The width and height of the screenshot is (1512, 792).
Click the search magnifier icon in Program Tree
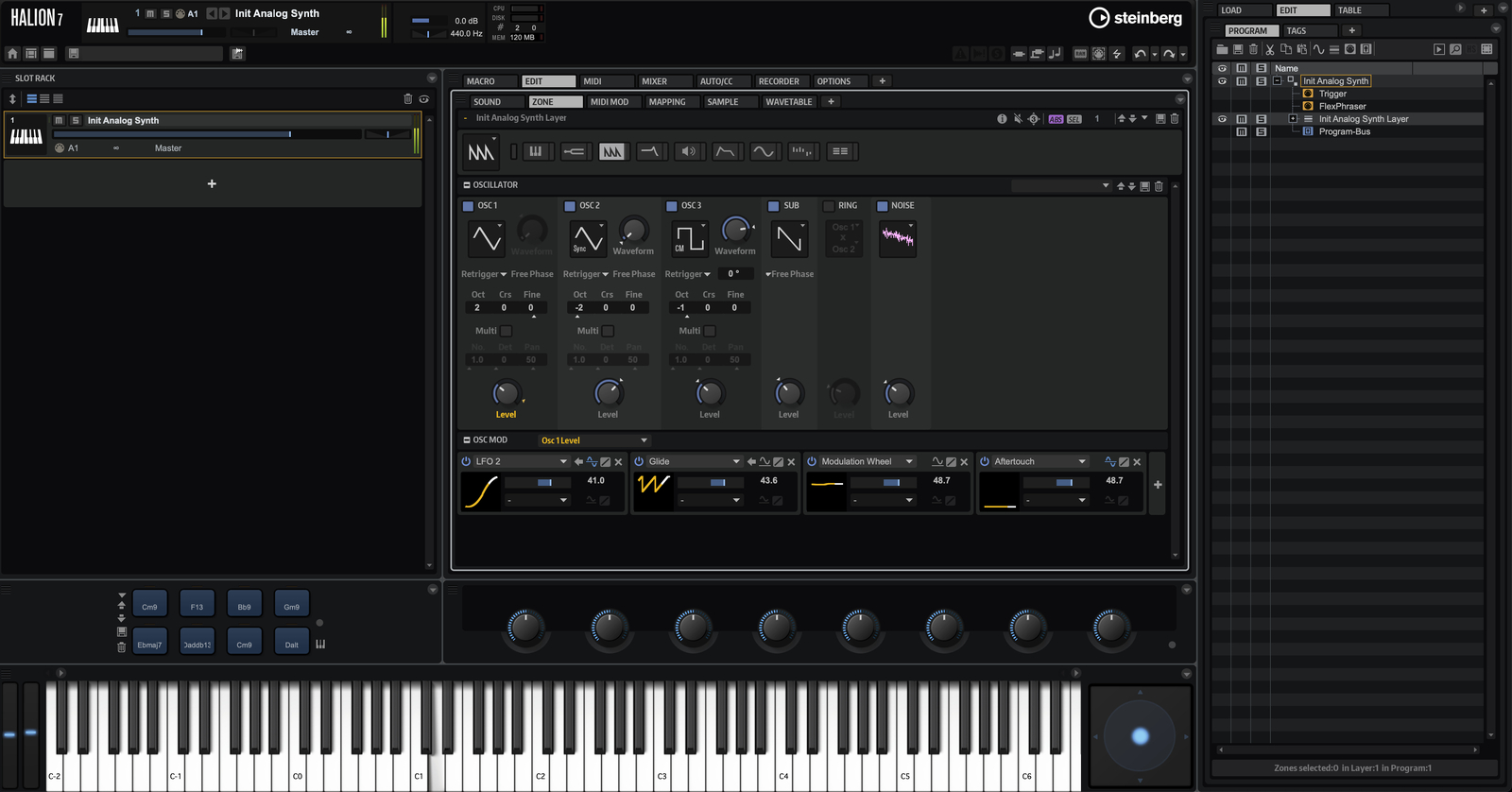point(1455,49)
